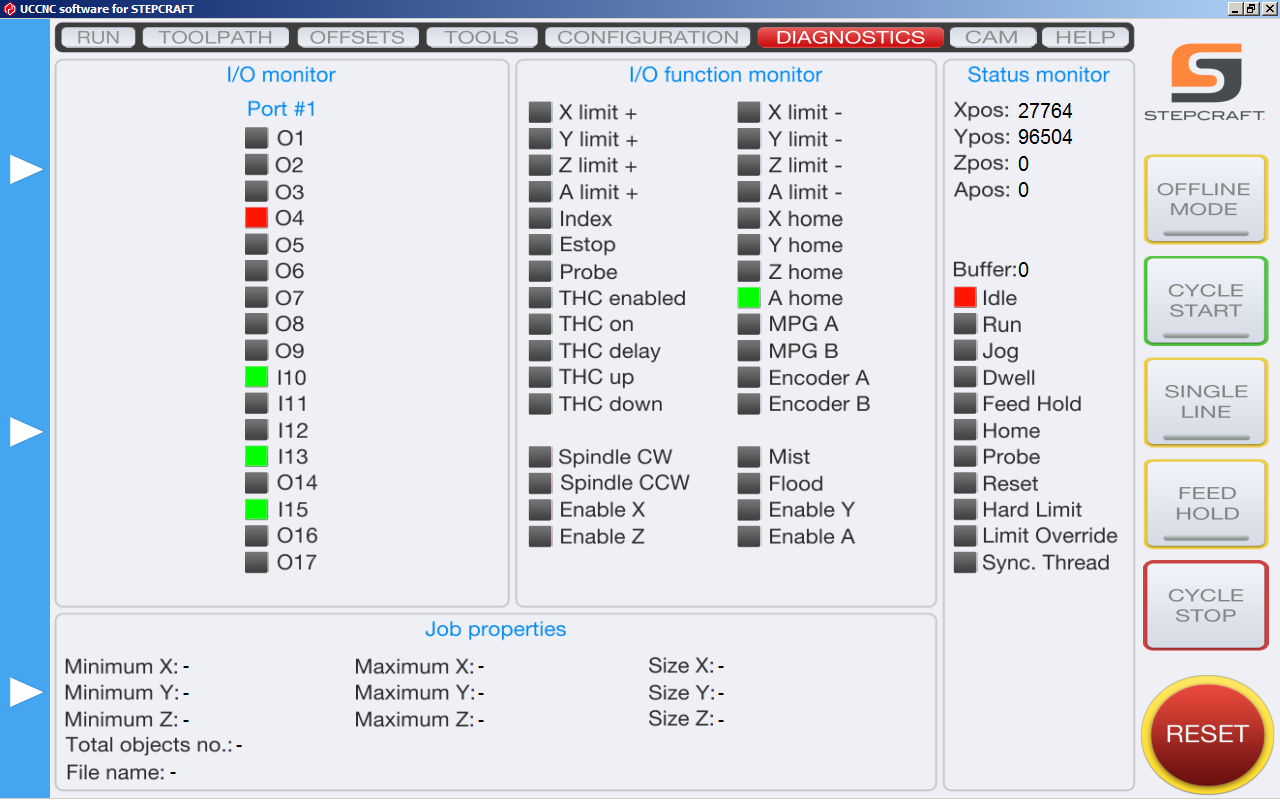This screenshot has height=800, width=1280.
Task: Click the green I13 input LED
Action: [x=256, y=457]
